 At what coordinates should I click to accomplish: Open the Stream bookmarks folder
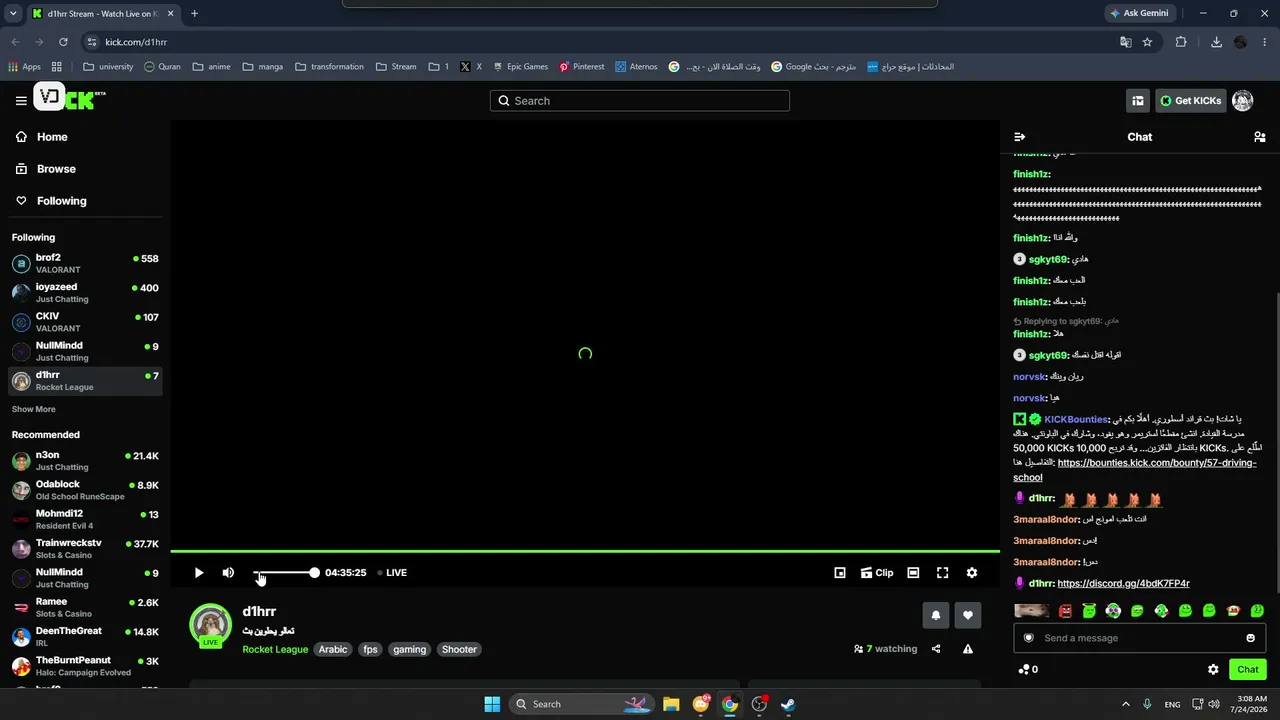pyautogui.click(x=396, y=67)
